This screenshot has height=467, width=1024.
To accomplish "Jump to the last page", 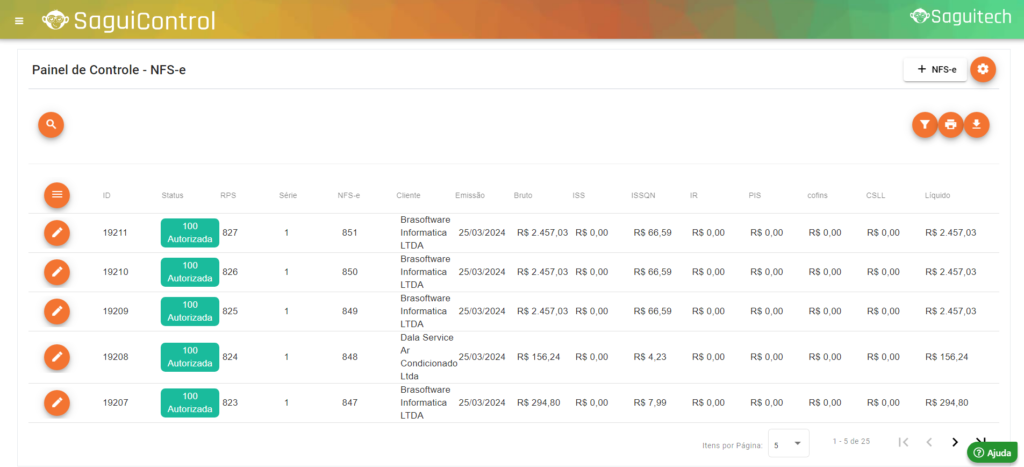I will coord(981,441).
